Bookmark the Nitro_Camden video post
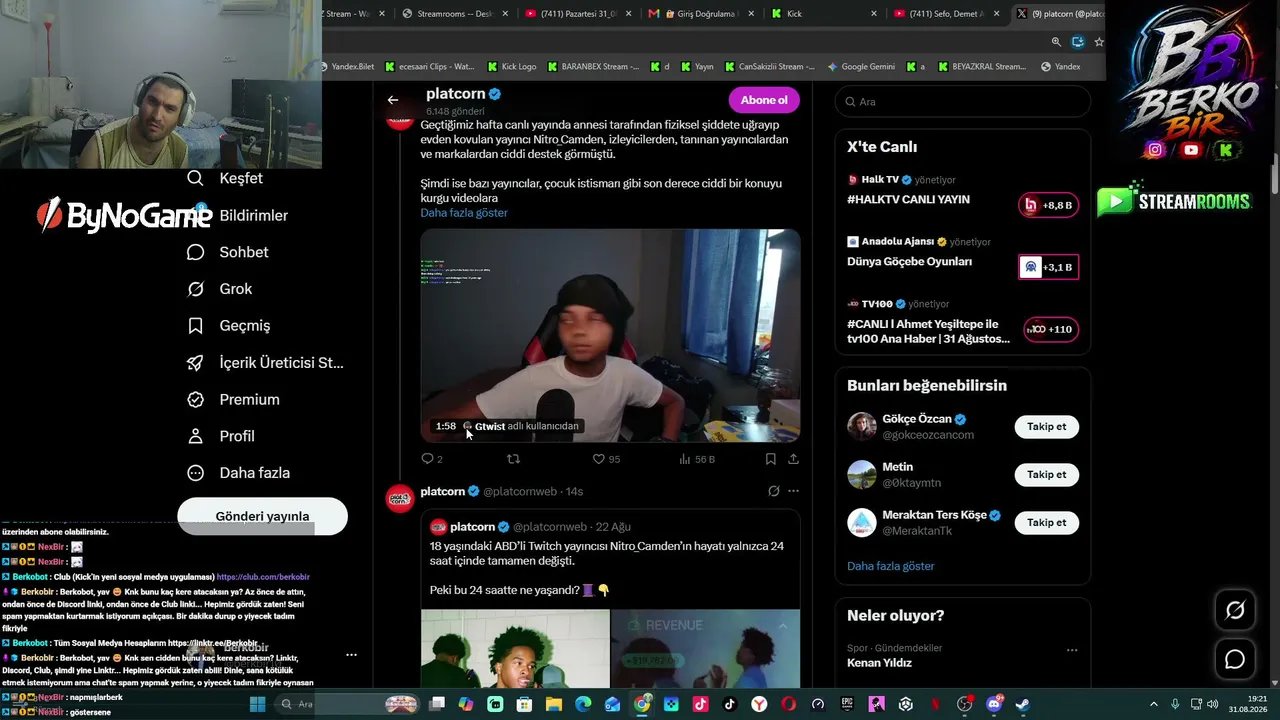This screenshot has width=1280, height=720. (770, 459)
